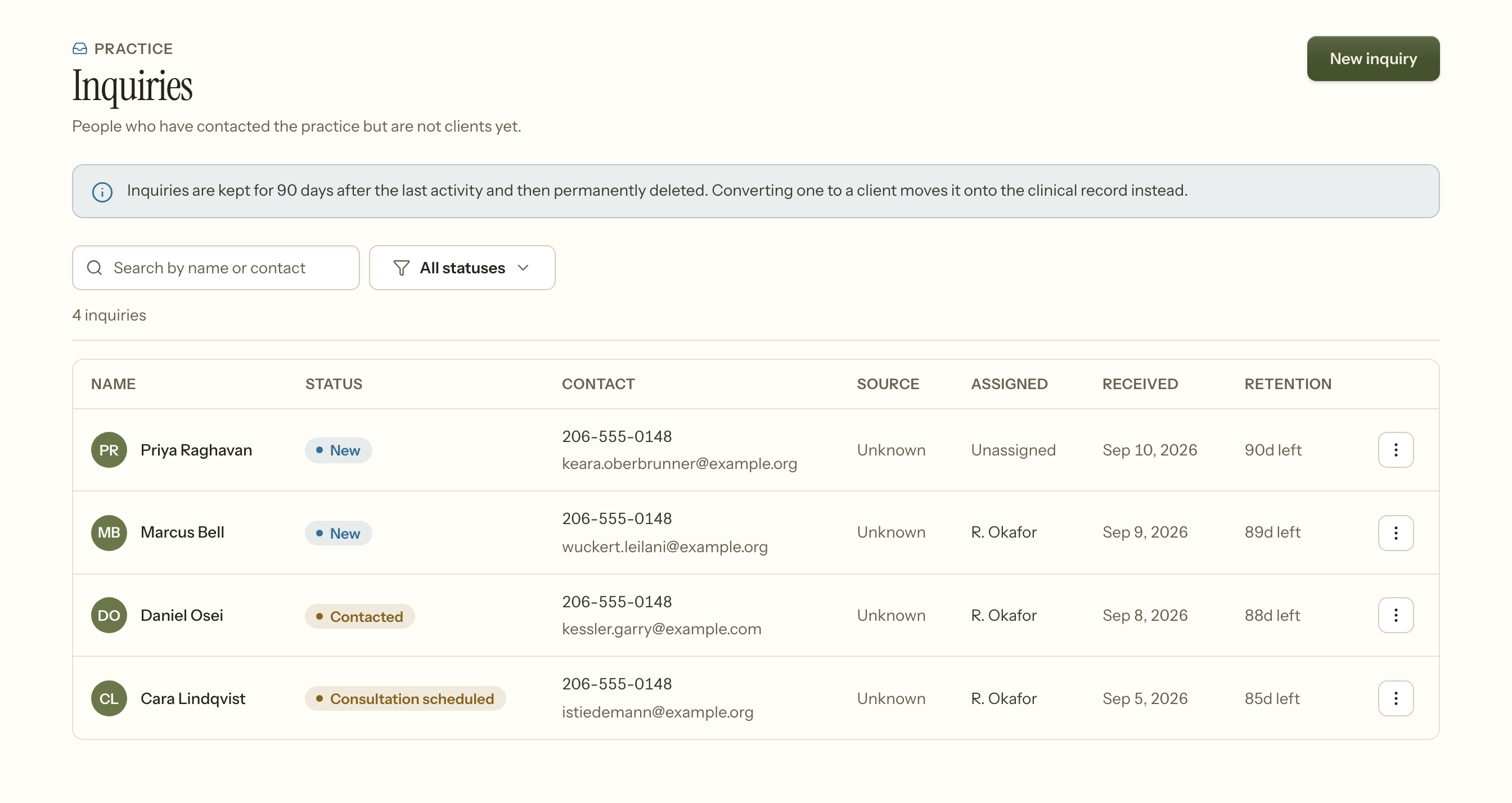Click email keara.oberbrunner@example.org
The image size is (1512, 803).
(x=679, y=464)
